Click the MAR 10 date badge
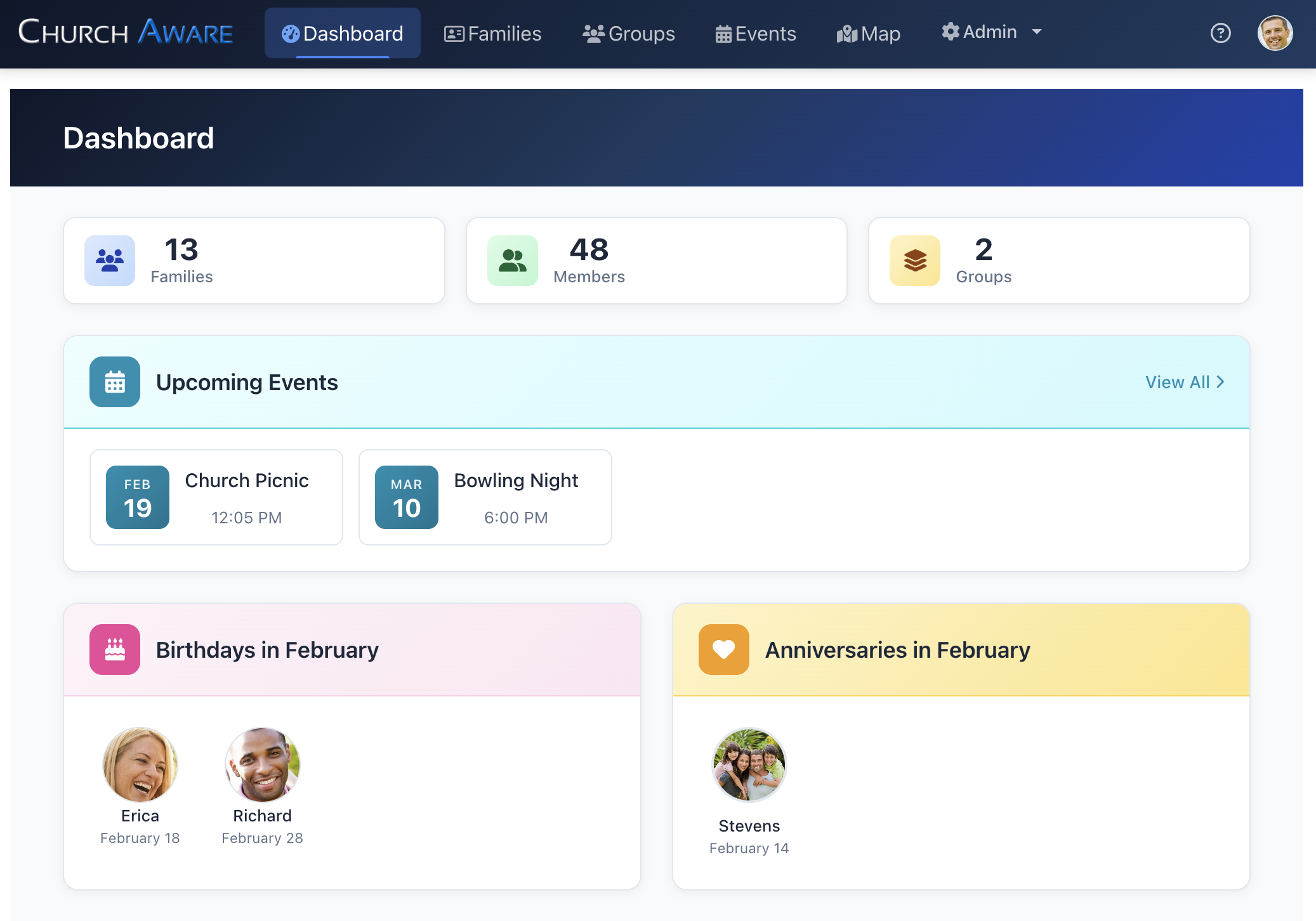This screenshot has height=921, width=1316. [407, 497]
